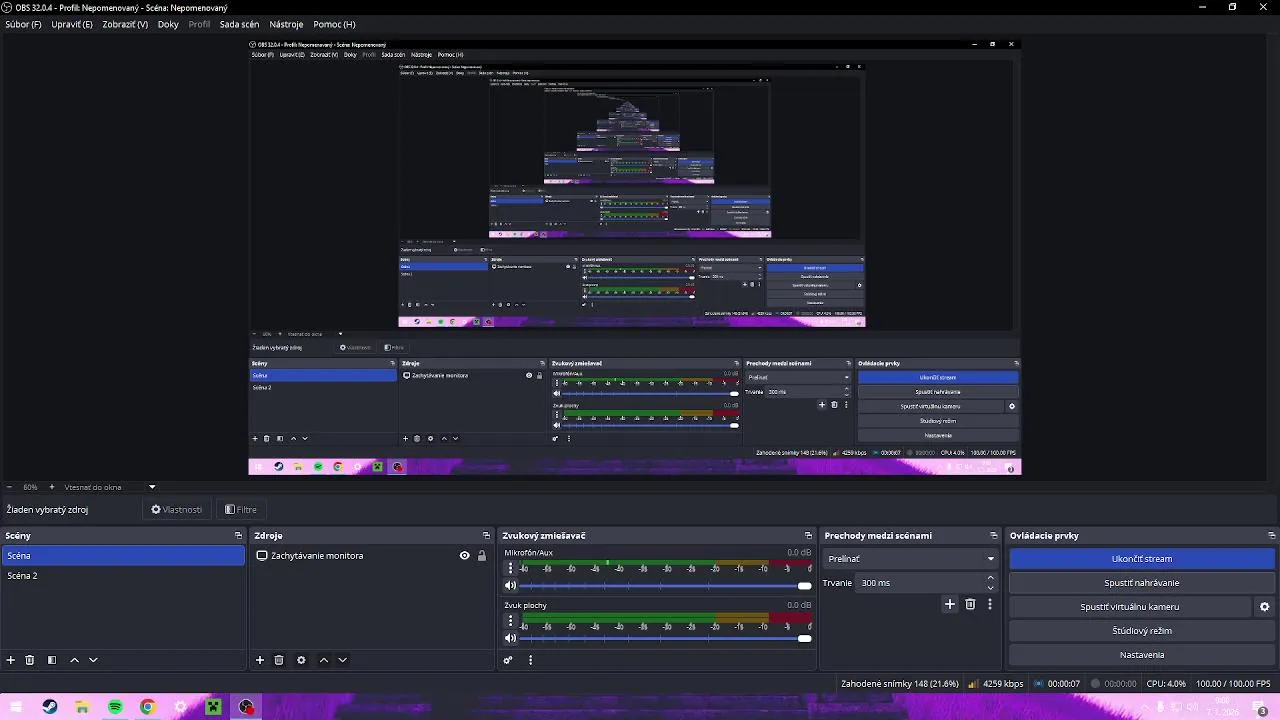
Task: Open the Upraviť (E) menu
Action: pyautogui.click(x=72, y=24)
